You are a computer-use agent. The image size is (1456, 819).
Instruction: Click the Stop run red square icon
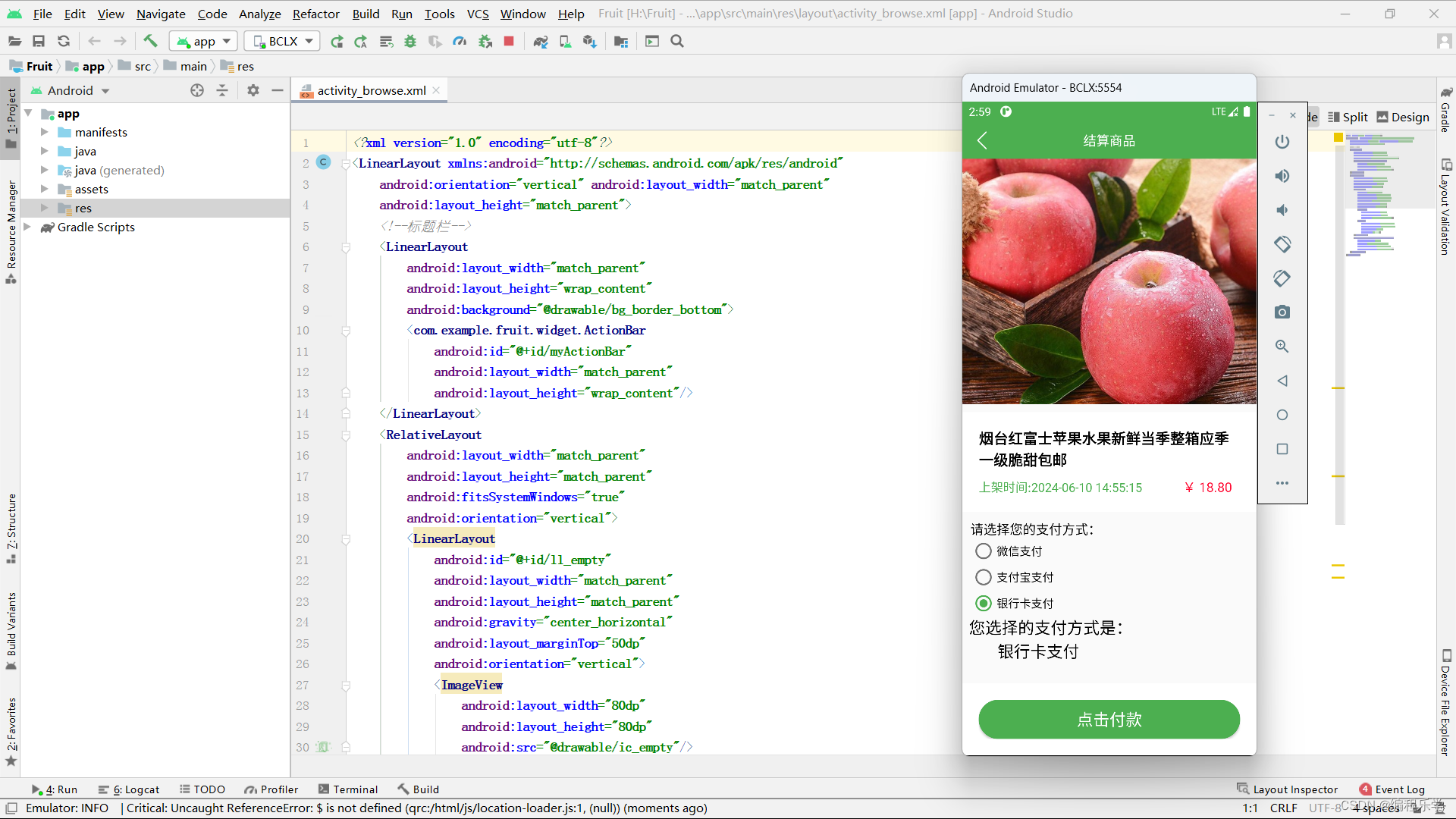509,41
